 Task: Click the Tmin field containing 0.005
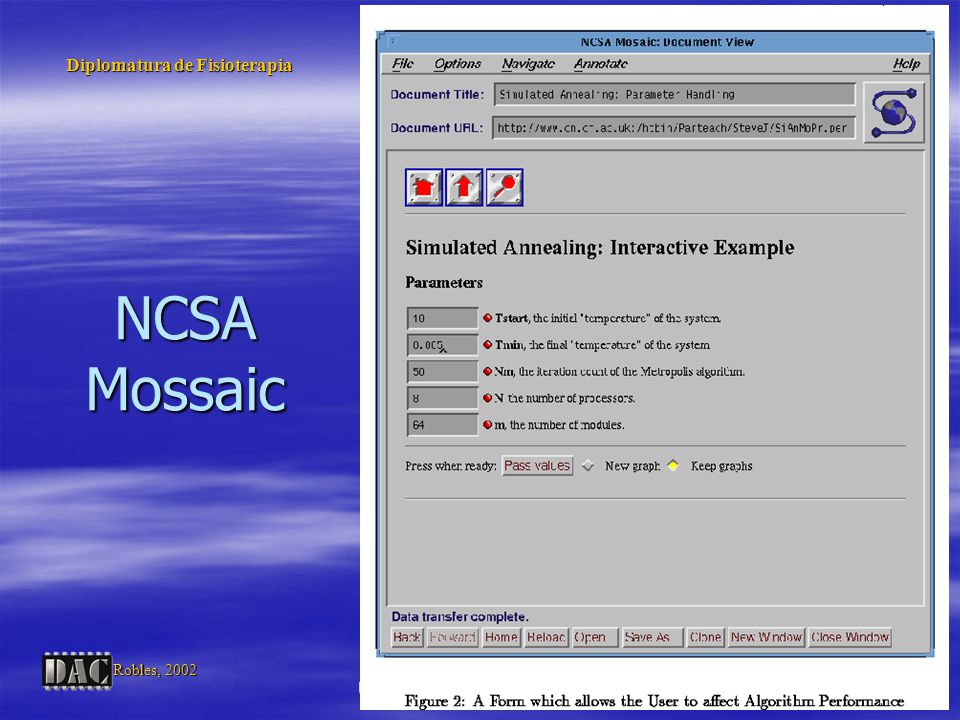coord(442,345)
